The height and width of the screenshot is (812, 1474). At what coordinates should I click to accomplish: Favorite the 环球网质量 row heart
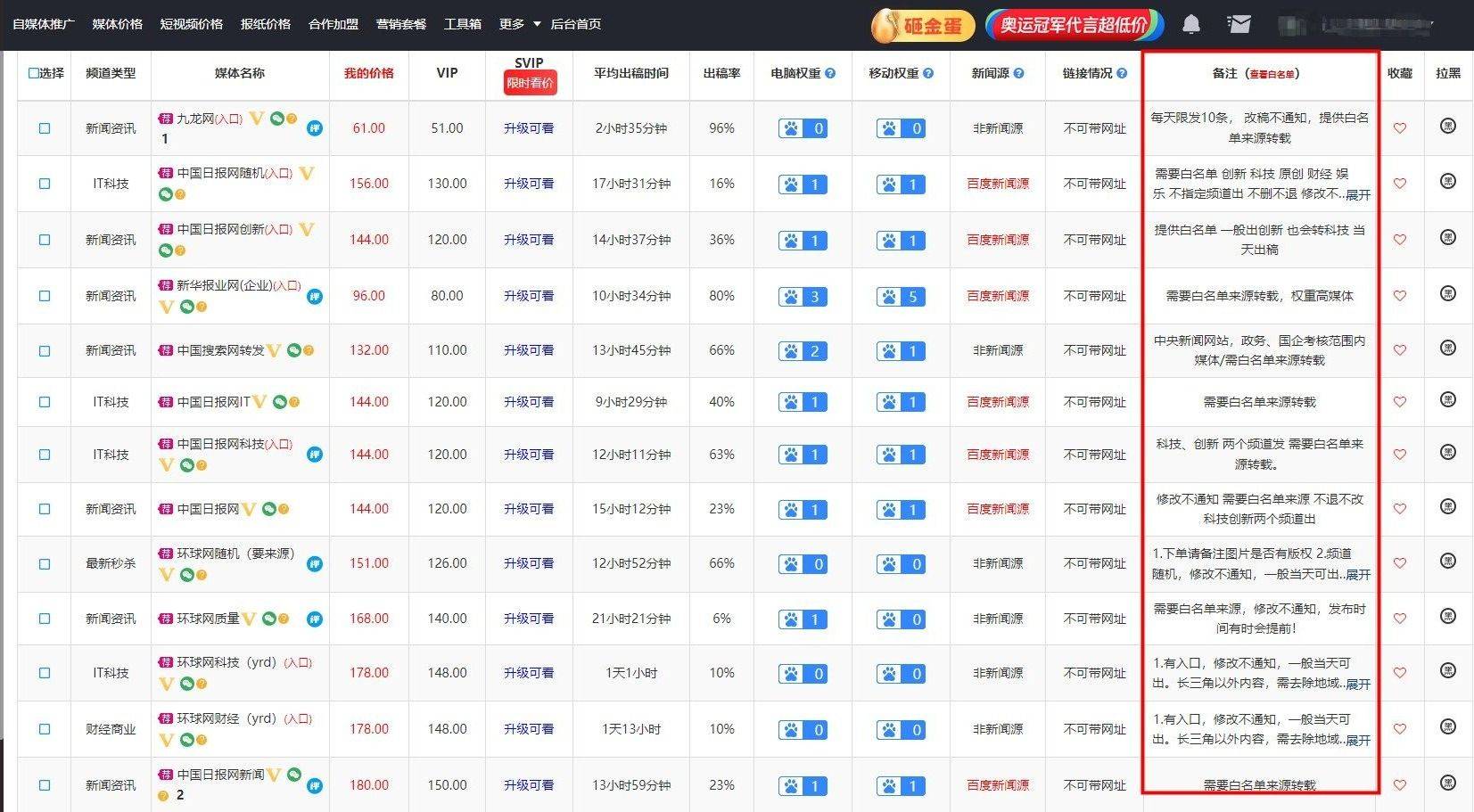(1399, 619)
